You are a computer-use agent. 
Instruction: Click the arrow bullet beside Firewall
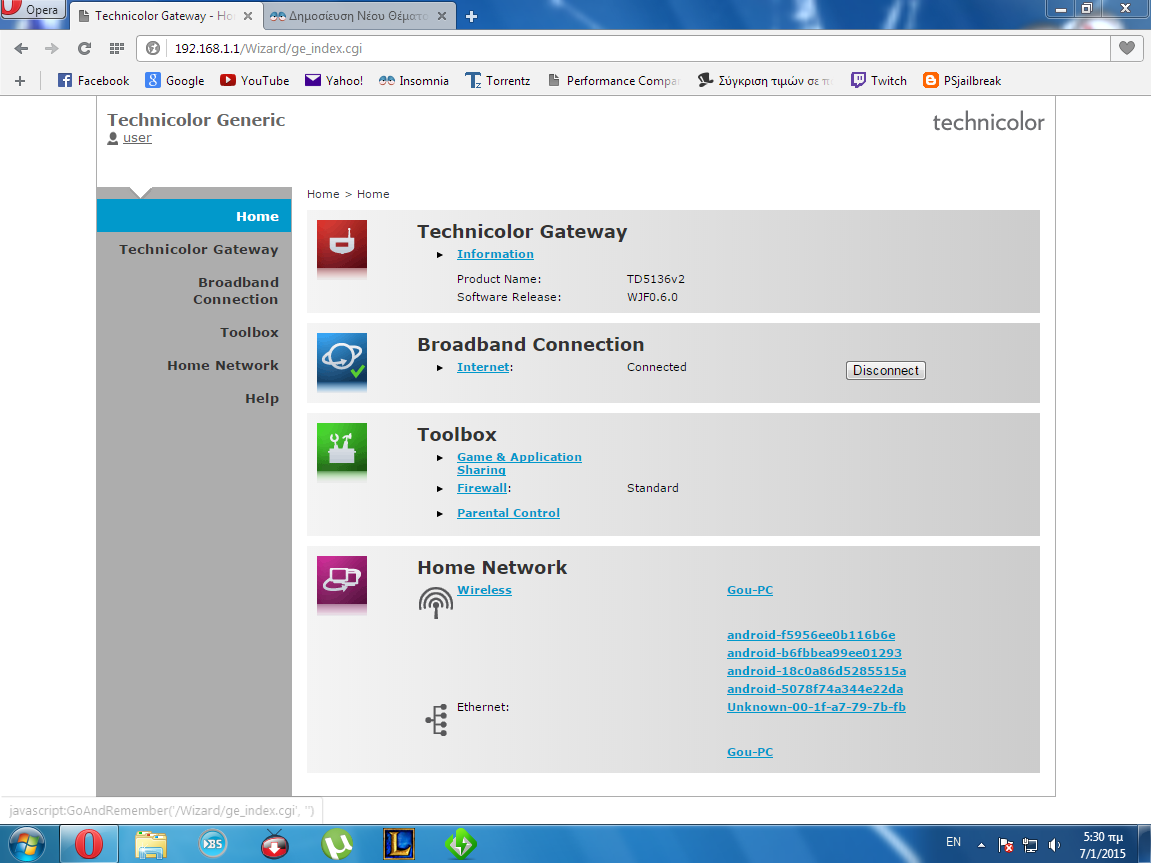tap(440, 489)
